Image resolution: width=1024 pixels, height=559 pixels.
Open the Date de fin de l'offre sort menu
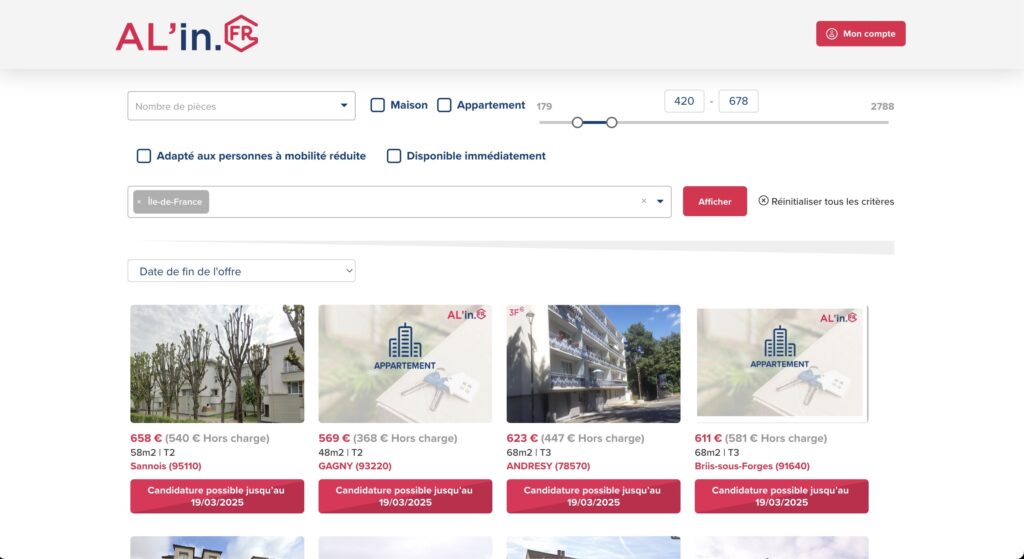tap(241, 271)
